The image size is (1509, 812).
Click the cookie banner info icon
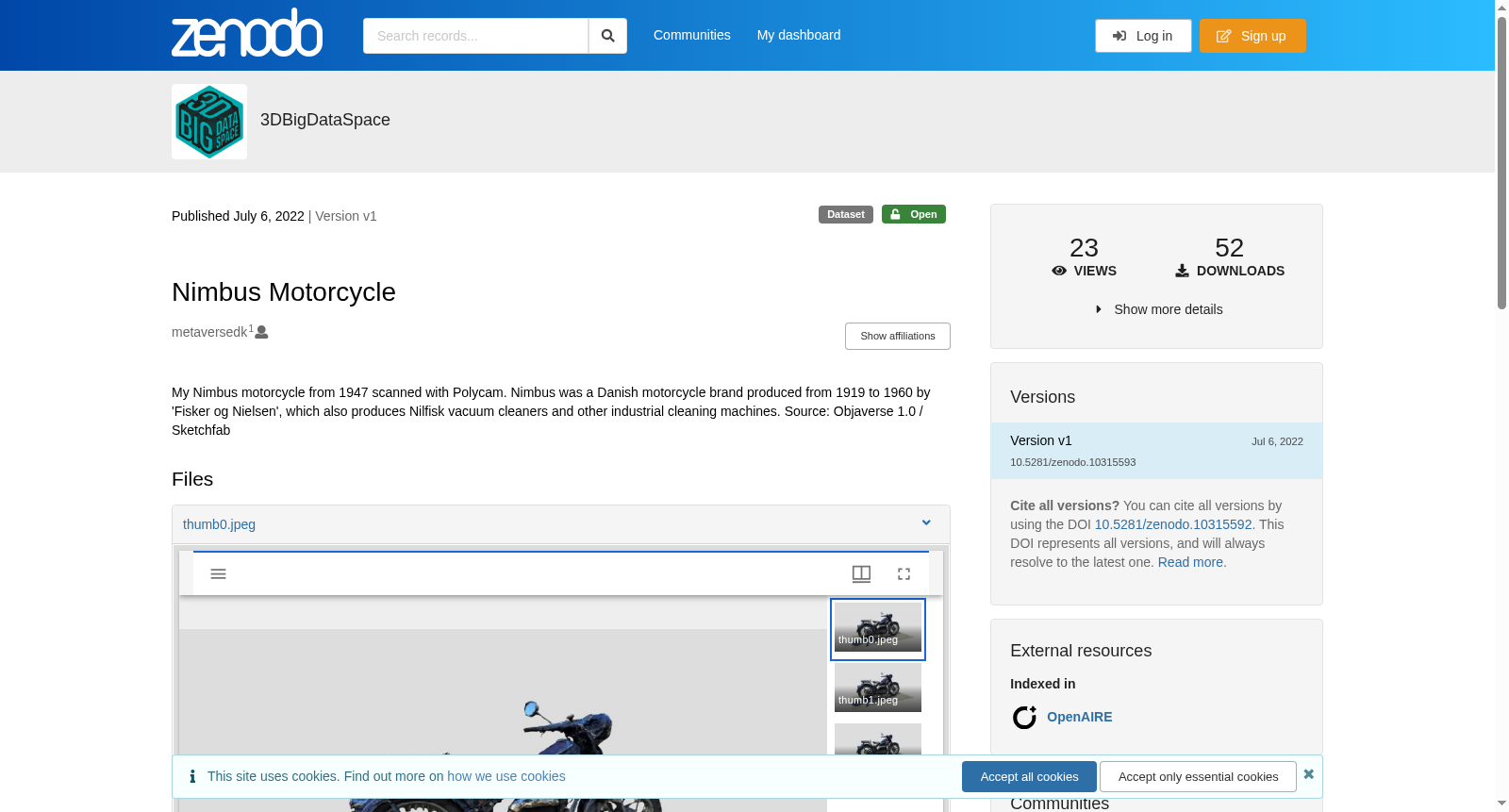pyautogui.click(x=192, y=776)
